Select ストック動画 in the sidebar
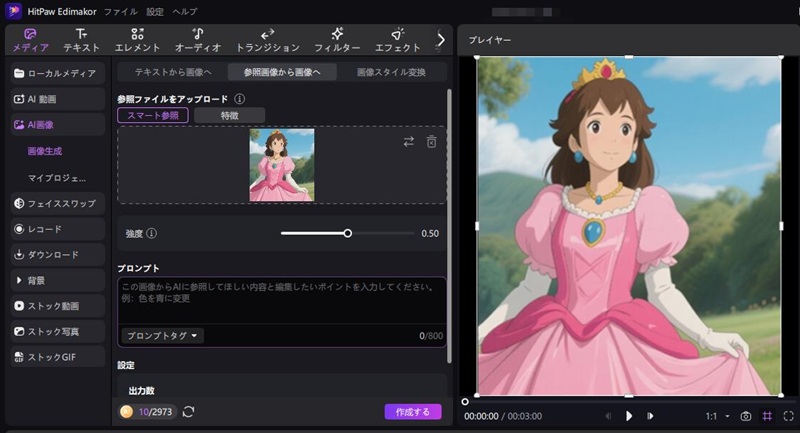The image size is (800, 433). click(58, 305)
